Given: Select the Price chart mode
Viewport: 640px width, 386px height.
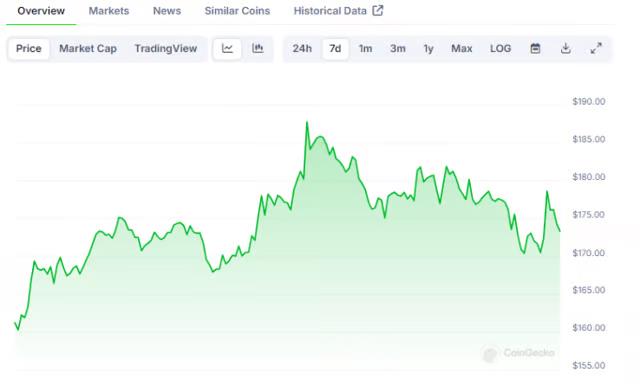Looking at the screenshot, I should (29, 49).
